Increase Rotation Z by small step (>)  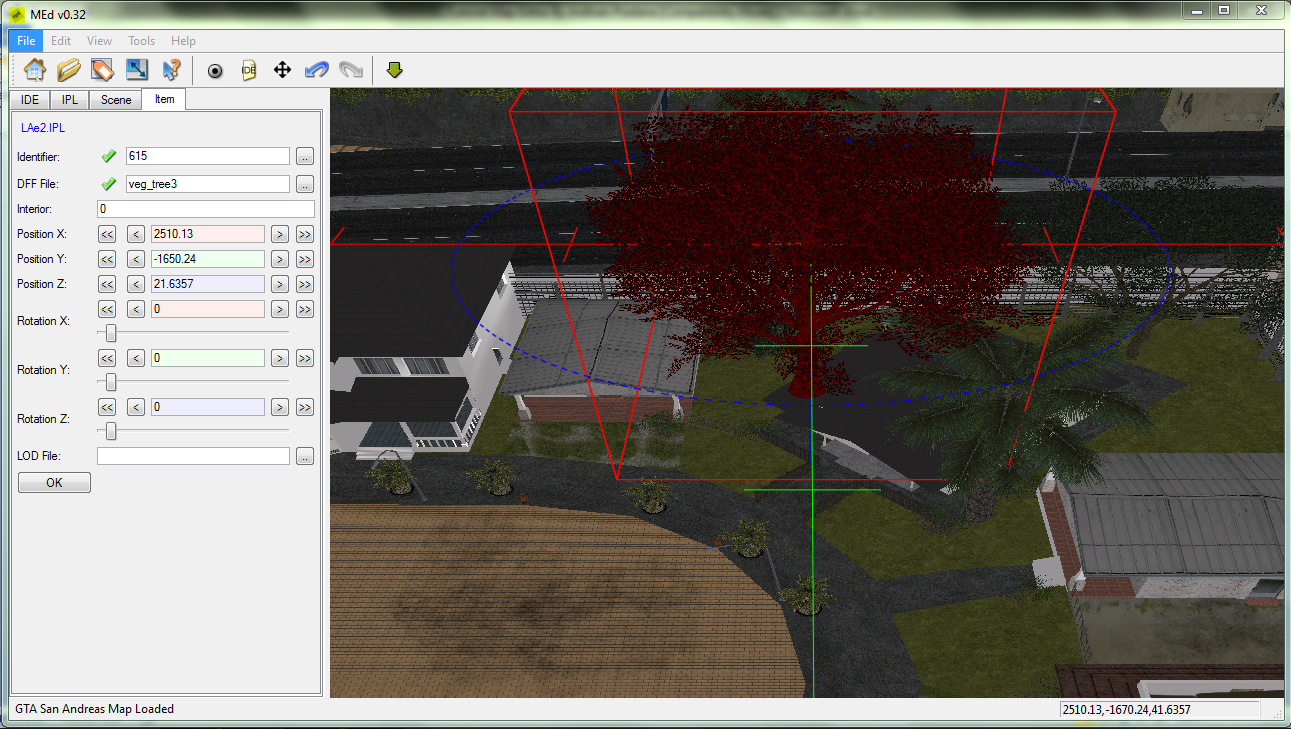[280, 407]
